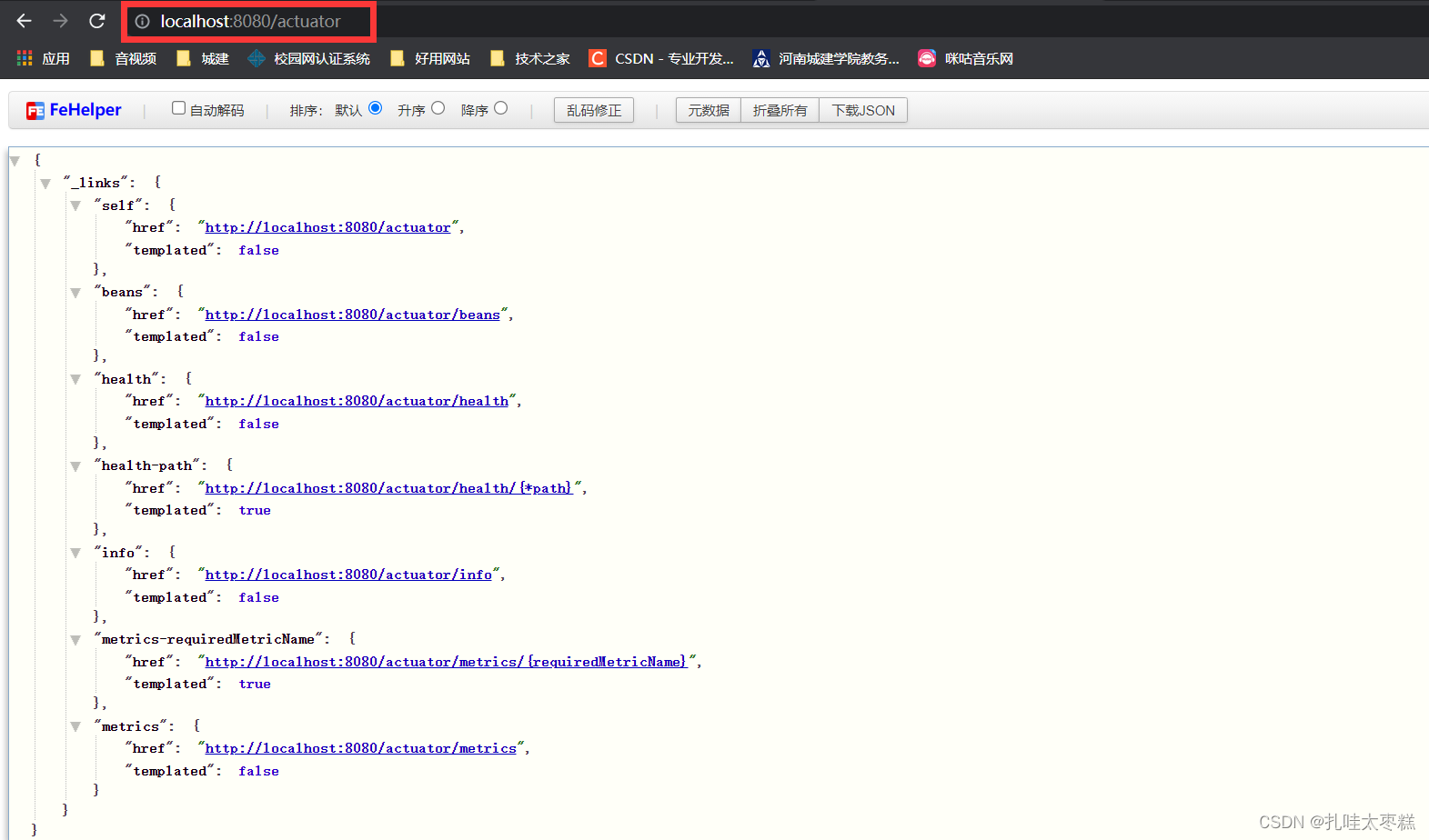Open the actuator/info link
This screenshot has height=840, width=1429.
click(348, 575)
